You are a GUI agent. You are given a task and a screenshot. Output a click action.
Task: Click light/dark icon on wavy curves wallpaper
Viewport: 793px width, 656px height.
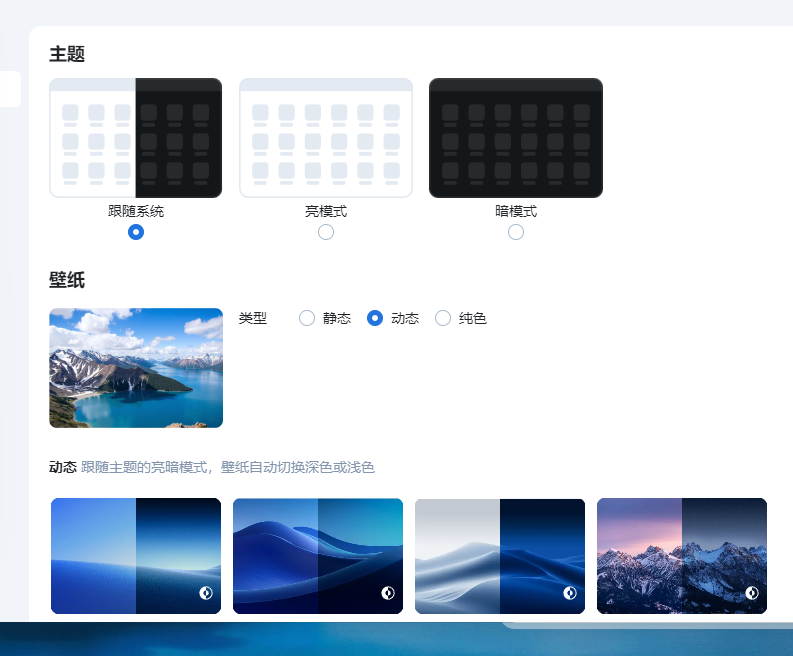[x=388, y=593]
